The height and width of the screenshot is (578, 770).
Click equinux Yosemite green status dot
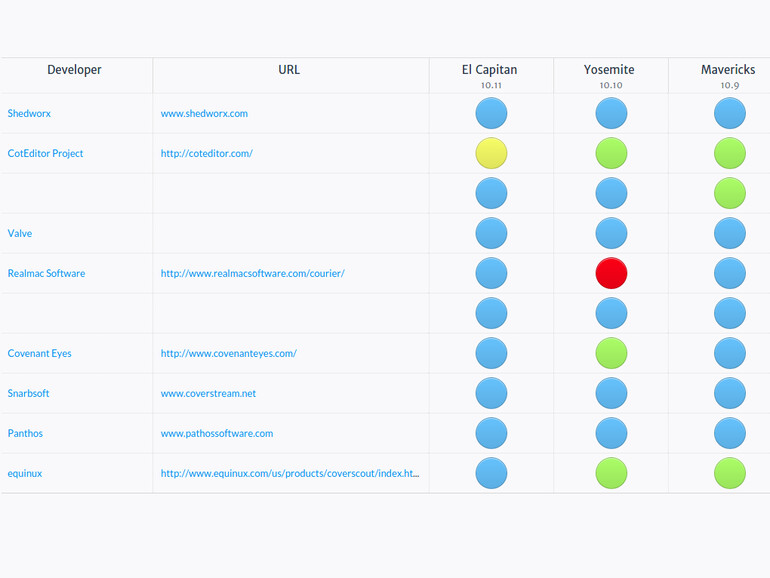tap(611, 473)
